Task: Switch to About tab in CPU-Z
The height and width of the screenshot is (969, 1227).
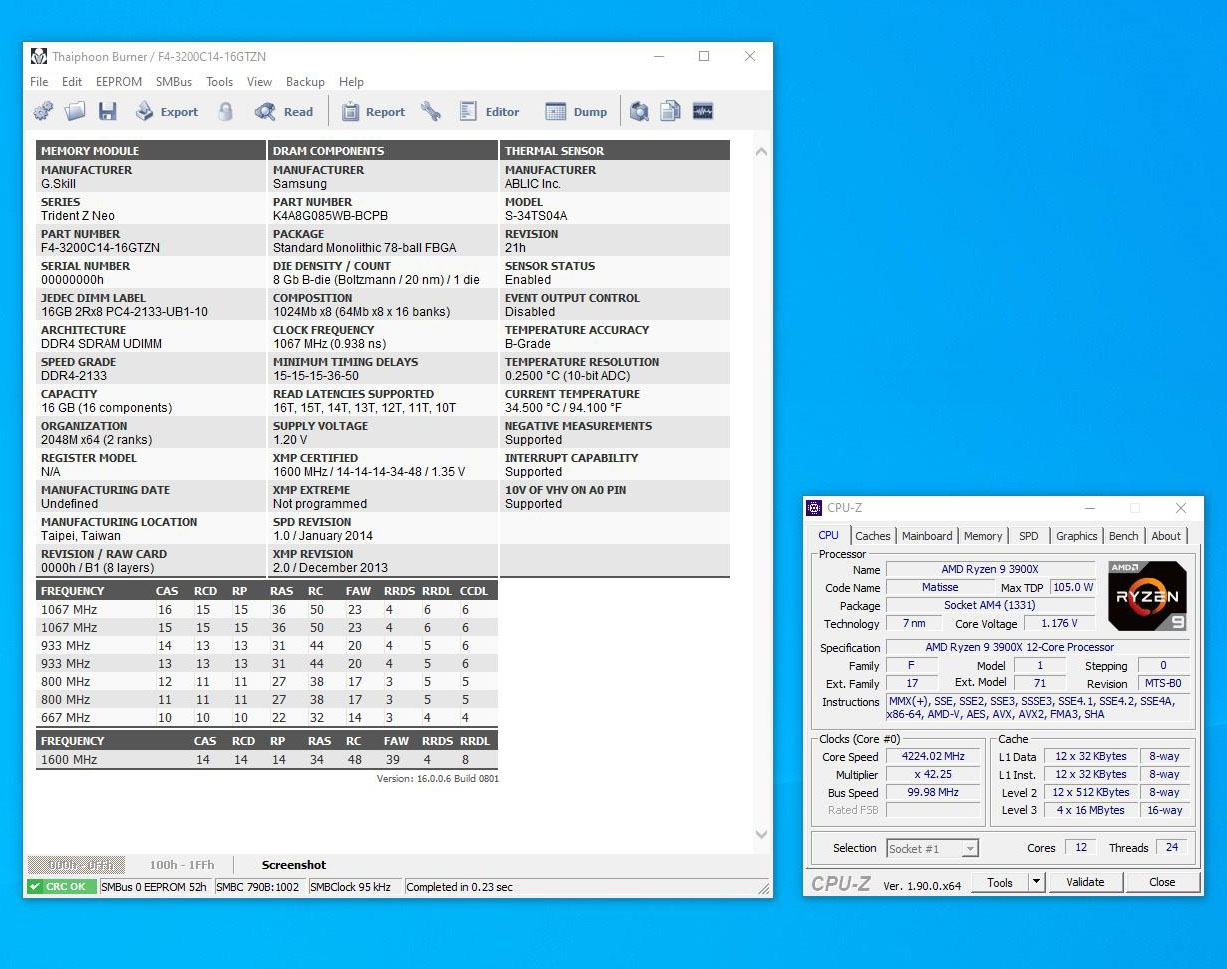Action: tap(1165, 536)
